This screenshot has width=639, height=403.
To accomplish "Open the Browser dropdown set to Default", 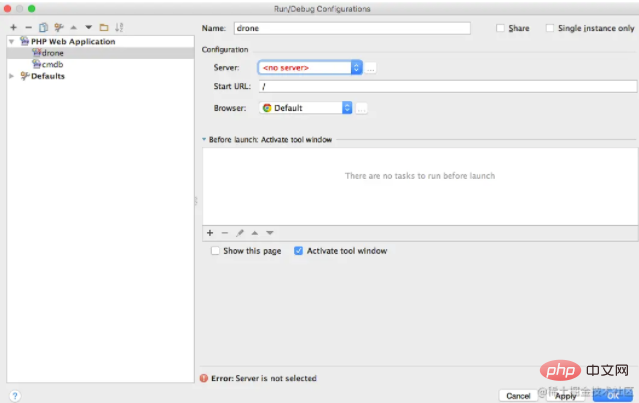I will point(306,107).
